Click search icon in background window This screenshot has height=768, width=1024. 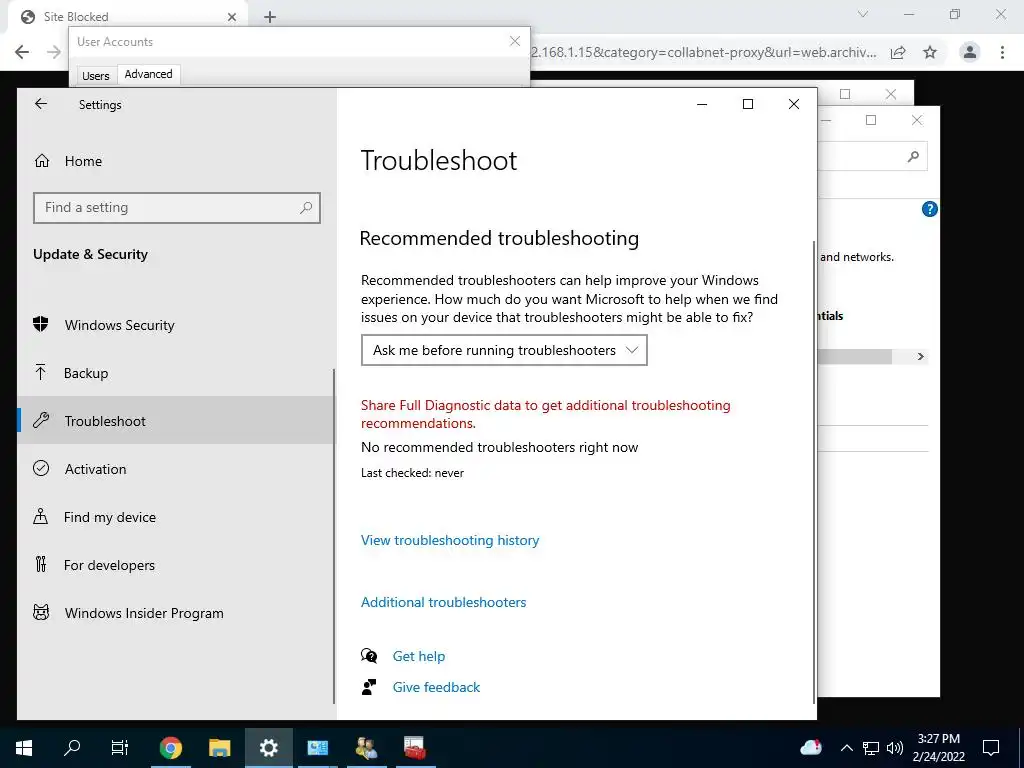click(913, 156)
